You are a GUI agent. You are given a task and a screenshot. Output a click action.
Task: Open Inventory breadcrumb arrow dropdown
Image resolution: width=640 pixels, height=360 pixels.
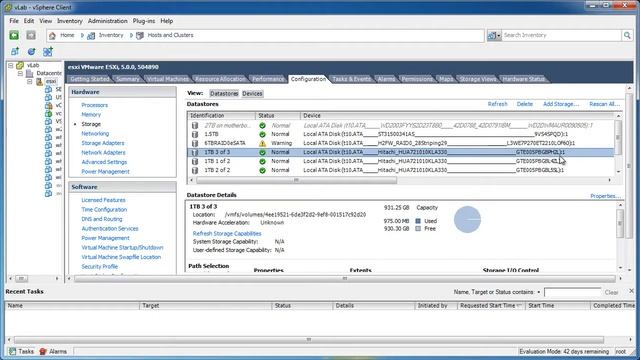coord(131,36)
